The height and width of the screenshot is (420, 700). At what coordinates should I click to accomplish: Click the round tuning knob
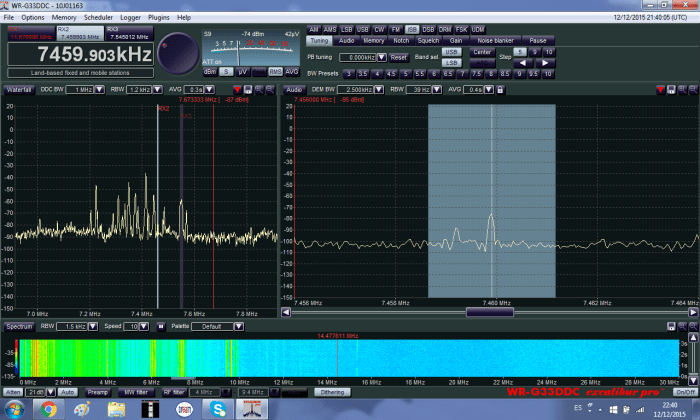click(x=178, y=52)
